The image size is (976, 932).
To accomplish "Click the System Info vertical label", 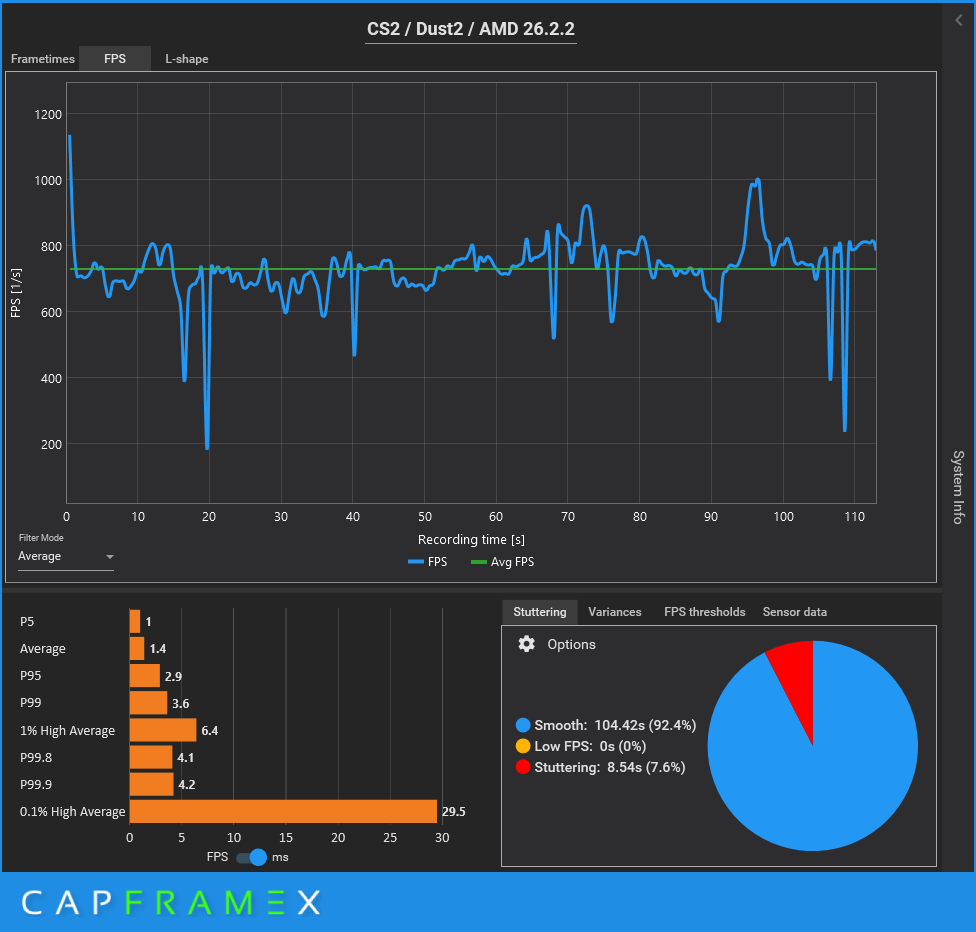I will (x=957, y=487).
